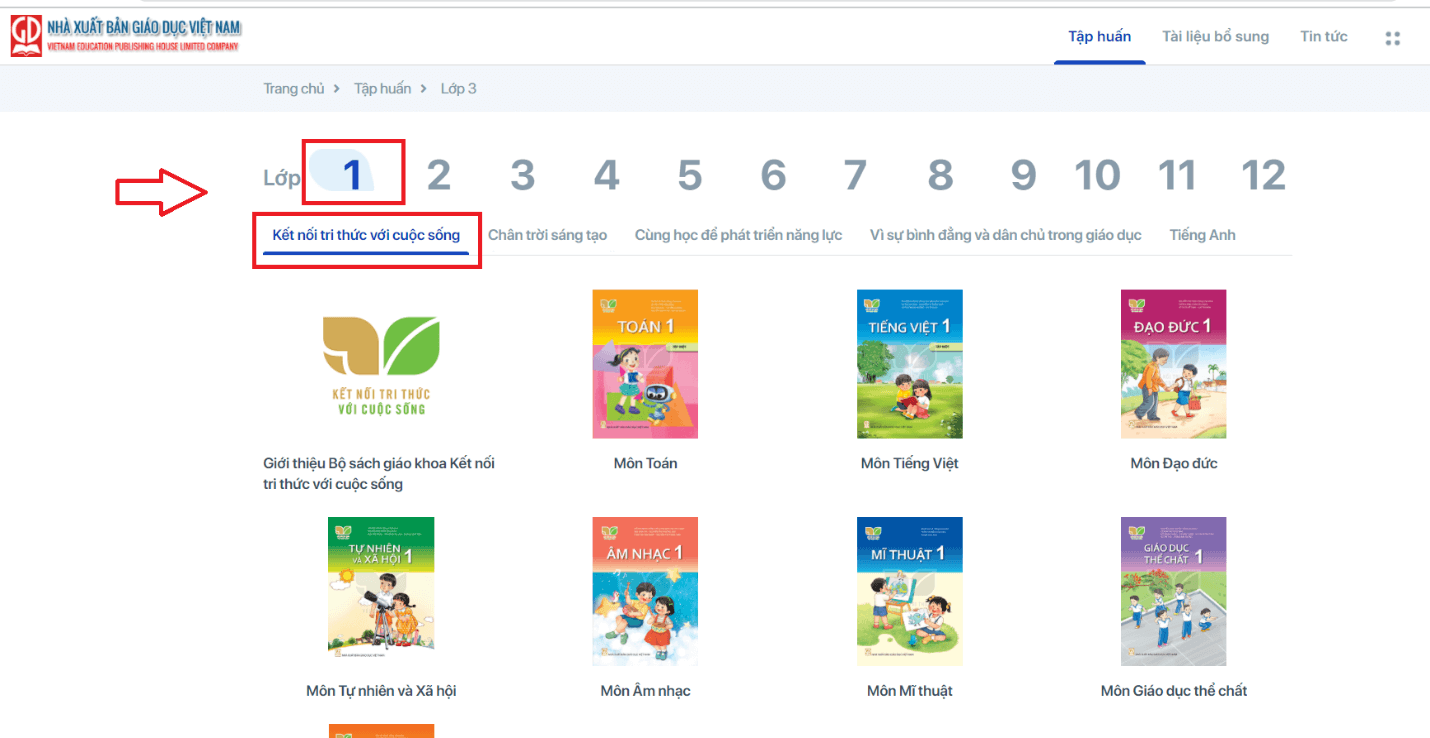Open Cùng học để phát triển năng lực tab
The width and height of the screenshot is (1430, 738).
point(738,236)
